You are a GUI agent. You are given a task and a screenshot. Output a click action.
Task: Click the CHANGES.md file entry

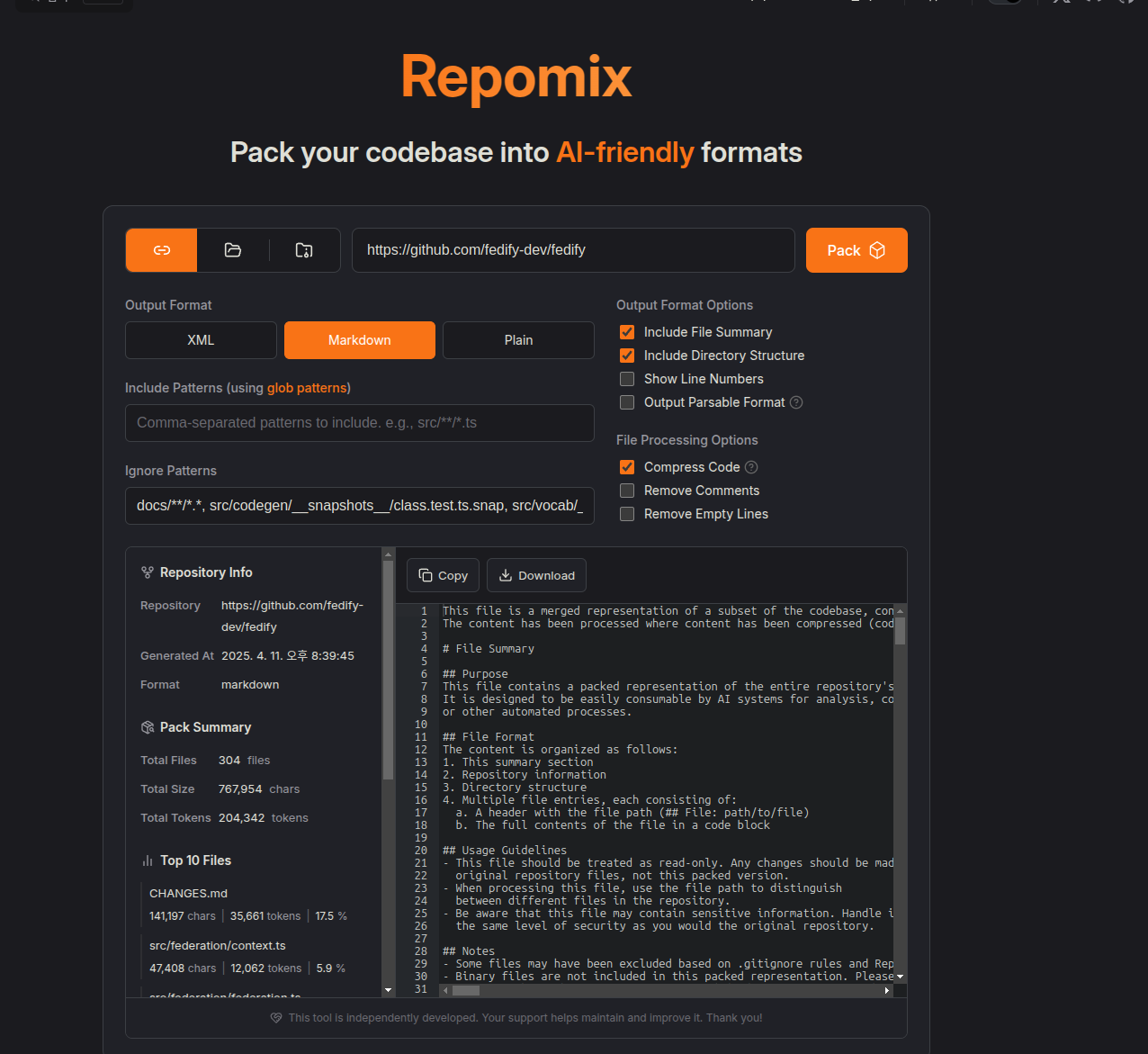click(x=248, y=905)
